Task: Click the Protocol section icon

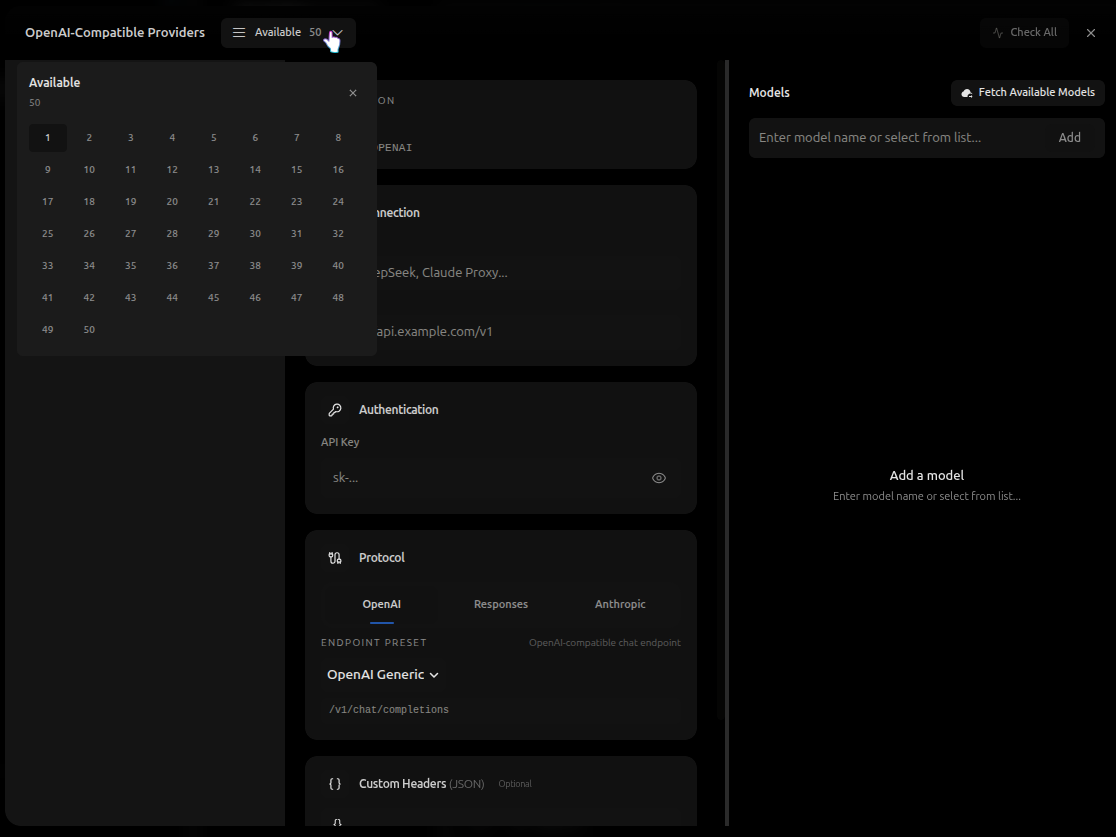Action: (x=335, y=558)
